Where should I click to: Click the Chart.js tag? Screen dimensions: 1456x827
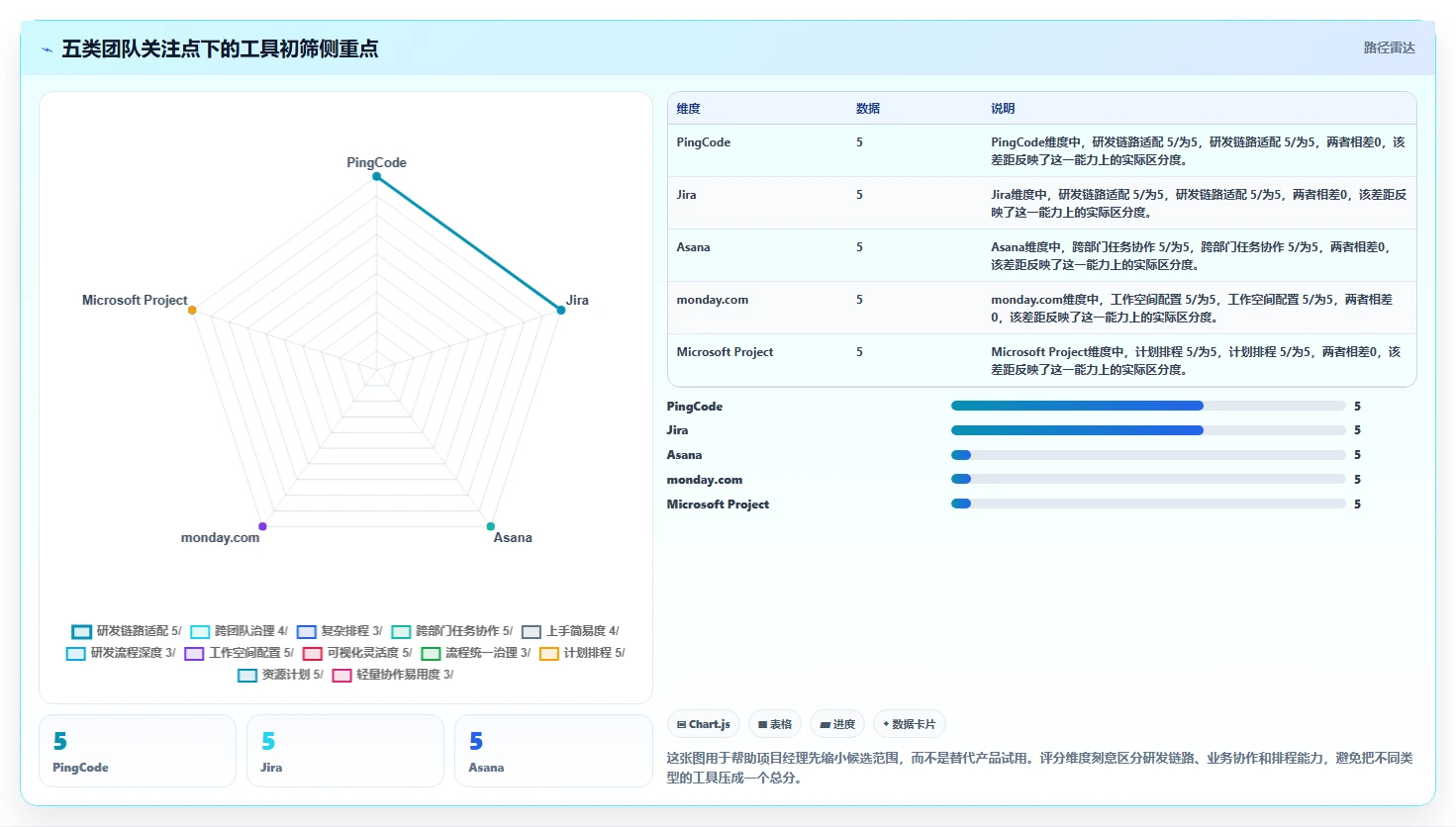tap(704, 724)
